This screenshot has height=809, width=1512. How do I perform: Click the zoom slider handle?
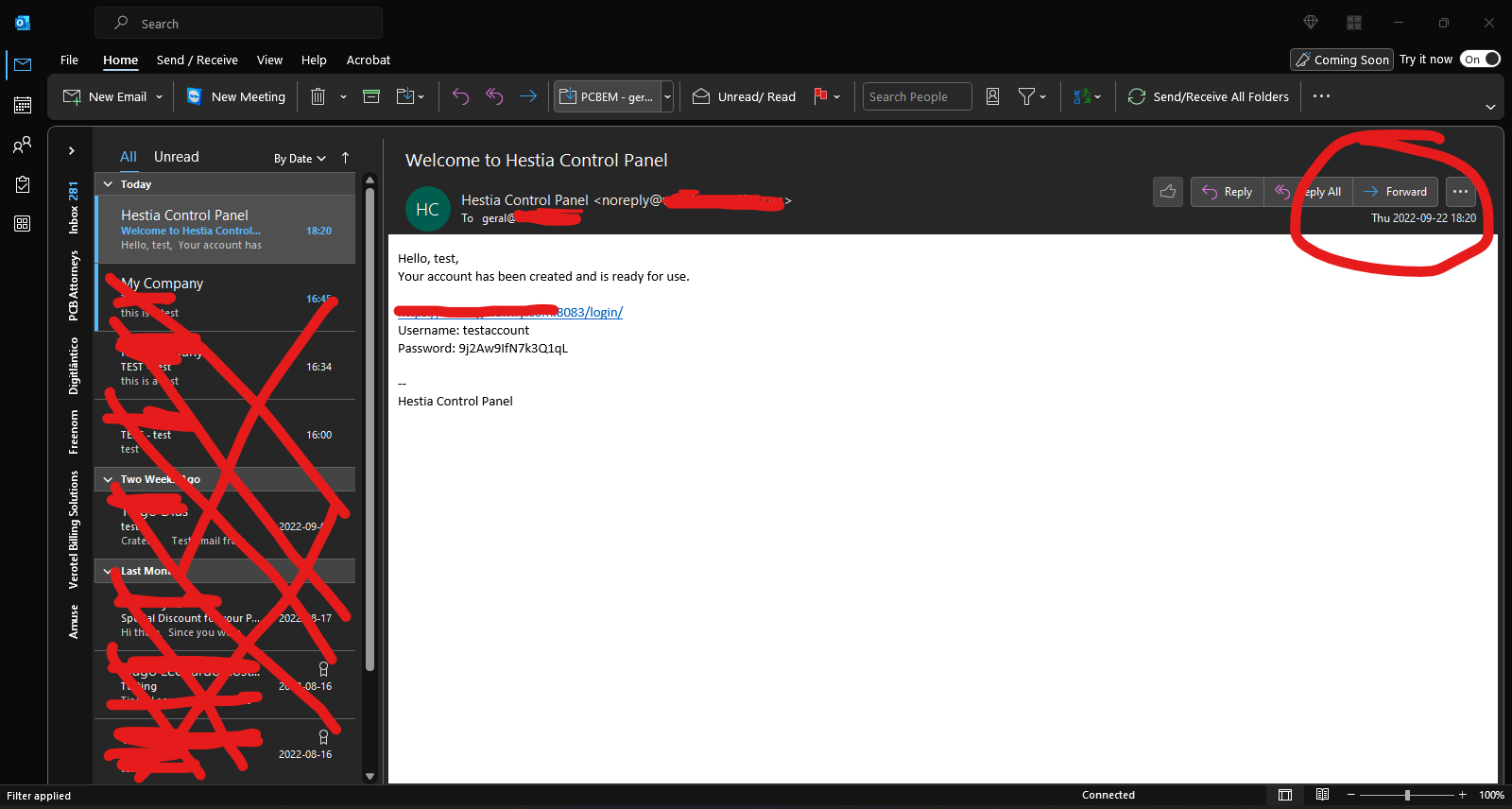tap(1408, 795)
